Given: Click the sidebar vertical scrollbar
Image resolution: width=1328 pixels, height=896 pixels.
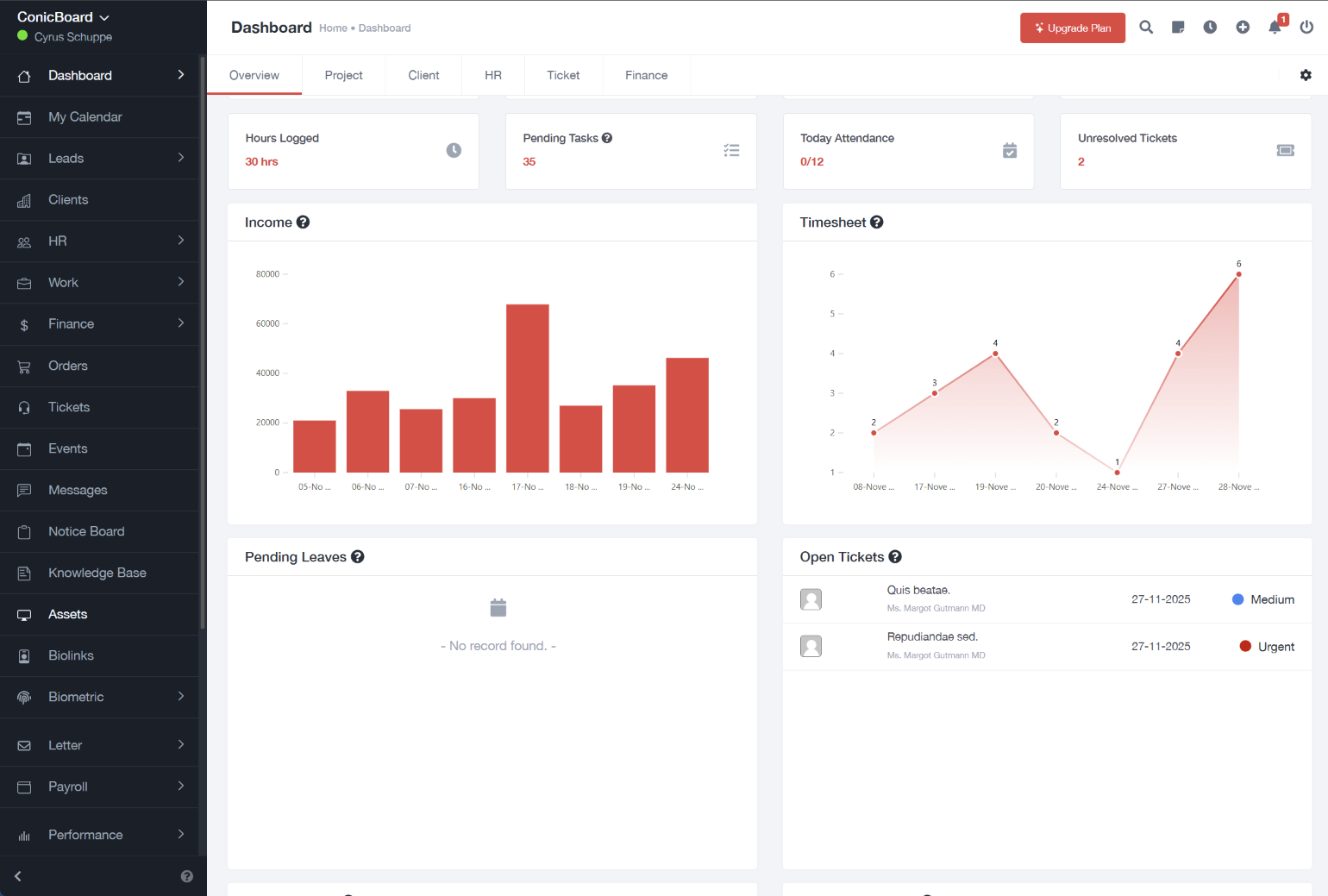Looking at the screenshot, I should pyautogui.click(x=203, y=342).
